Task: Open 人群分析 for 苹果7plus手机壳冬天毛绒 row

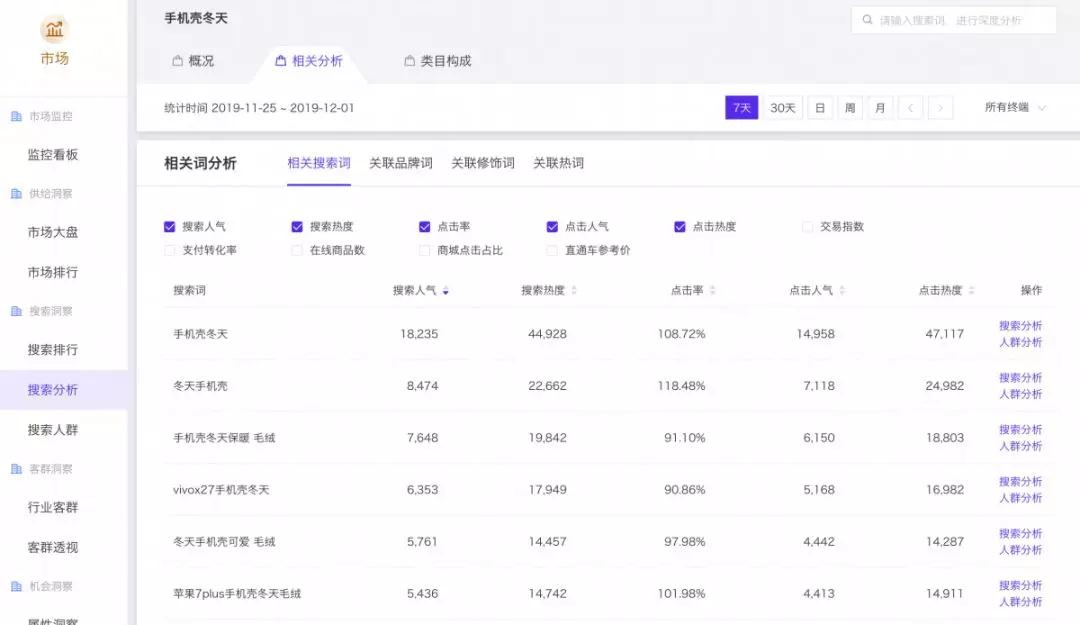Action: click(x=1020, y=602)
